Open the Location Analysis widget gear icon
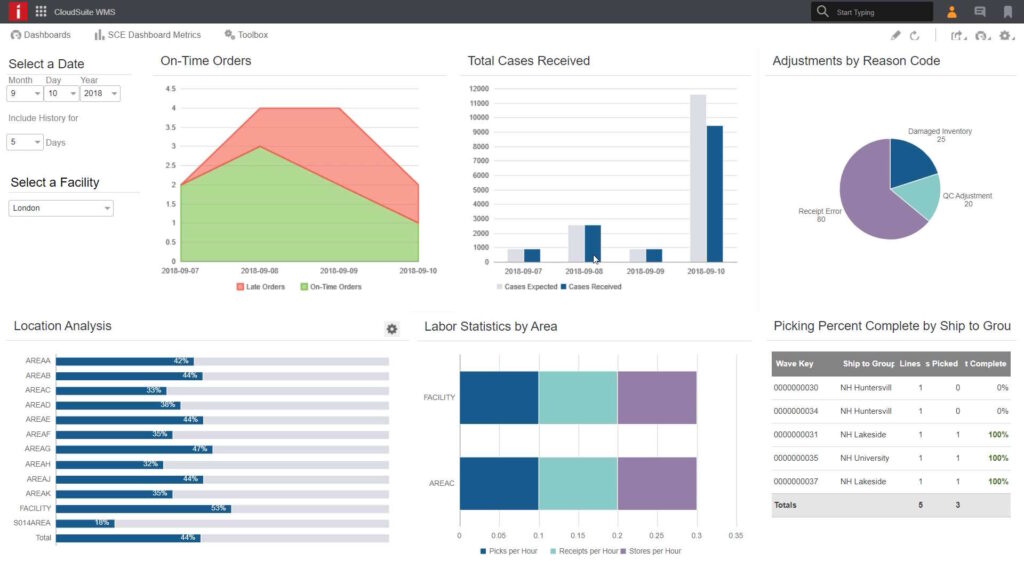1024x576 pixels. coord(392,329)
